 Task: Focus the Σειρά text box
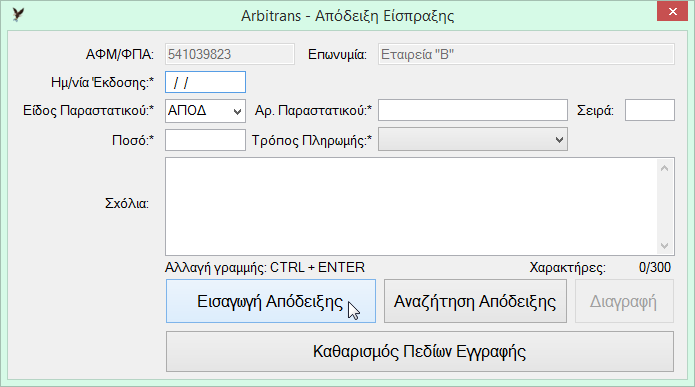650,110
